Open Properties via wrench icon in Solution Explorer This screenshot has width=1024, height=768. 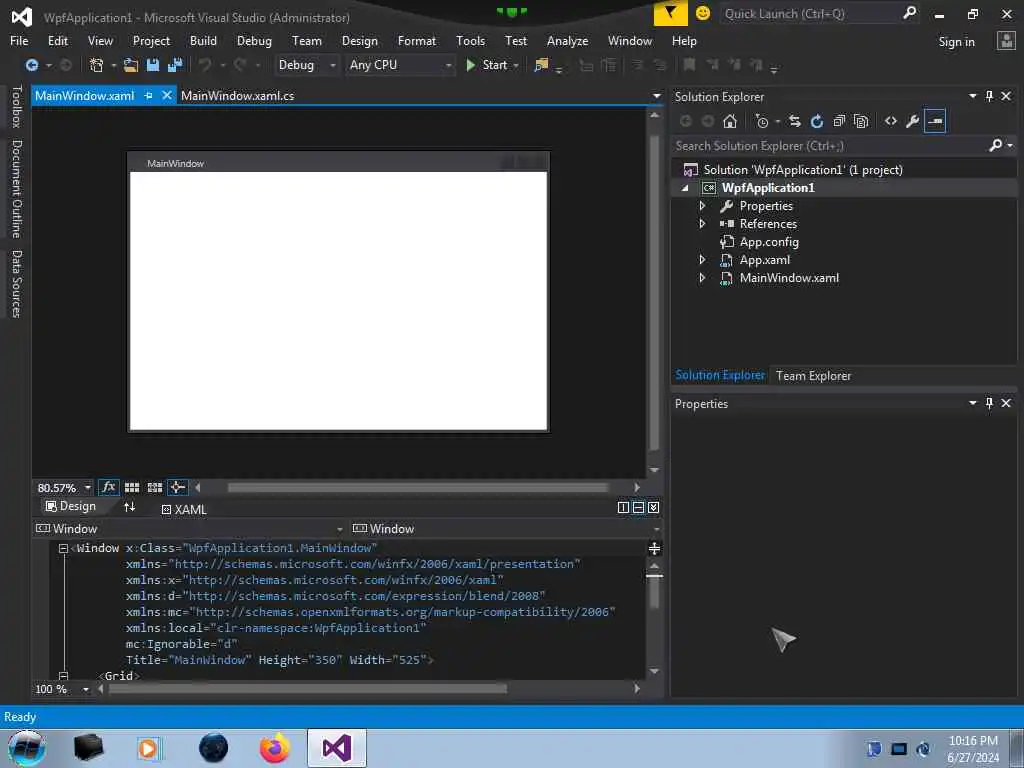(913, 121)
